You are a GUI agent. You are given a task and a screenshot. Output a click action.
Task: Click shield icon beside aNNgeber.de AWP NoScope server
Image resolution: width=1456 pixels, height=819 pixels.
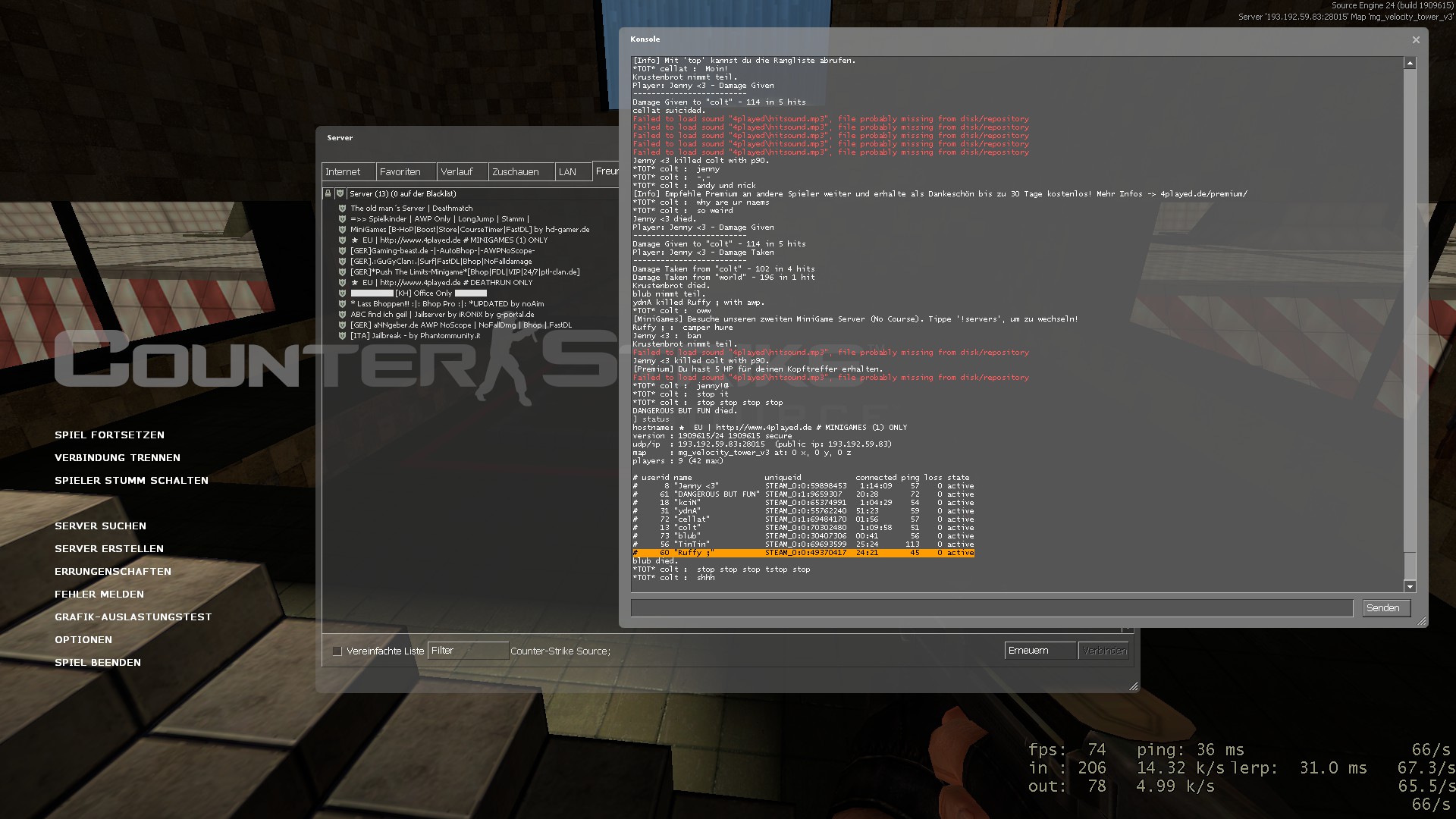tap(342, 325)
